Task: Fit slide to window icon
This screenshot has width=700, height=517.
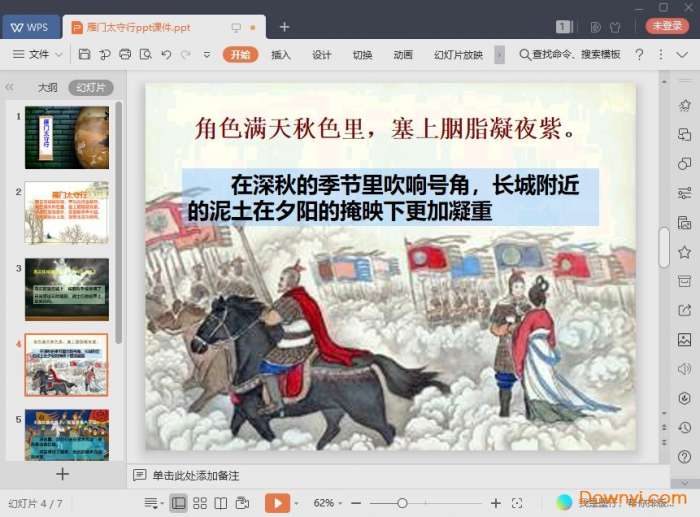Action: pos(517,503)
